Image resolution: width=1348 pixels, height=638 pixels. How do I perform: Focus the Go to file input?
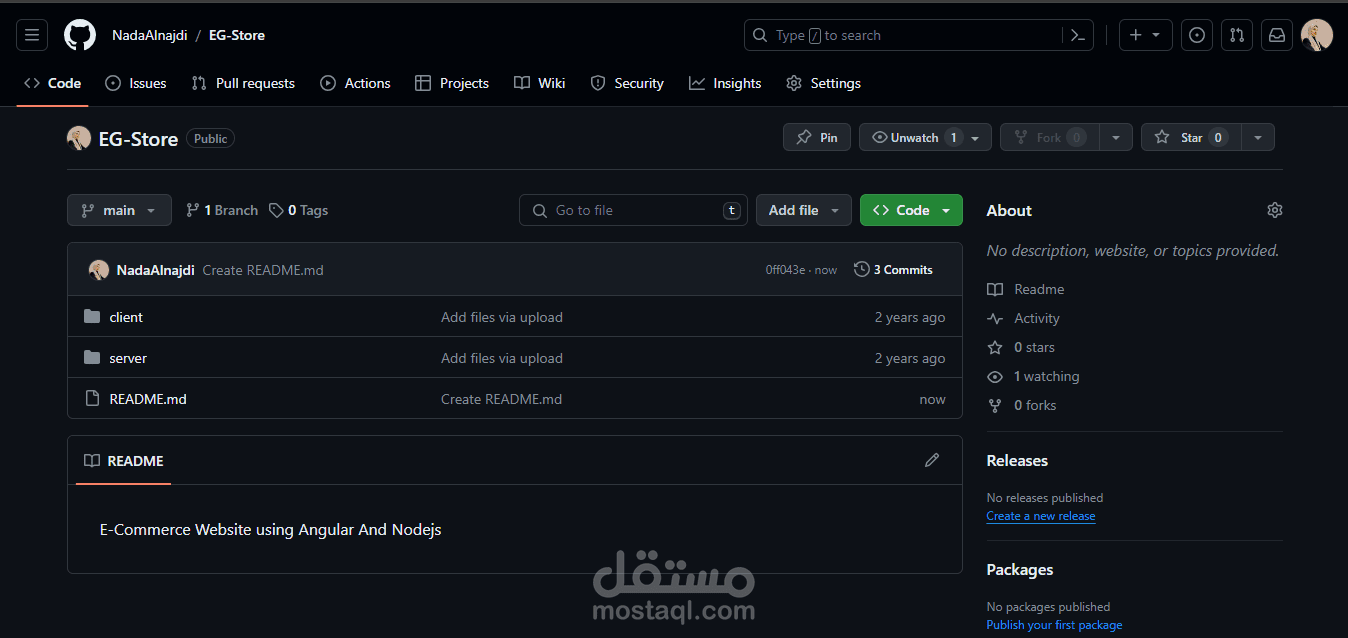633,210
